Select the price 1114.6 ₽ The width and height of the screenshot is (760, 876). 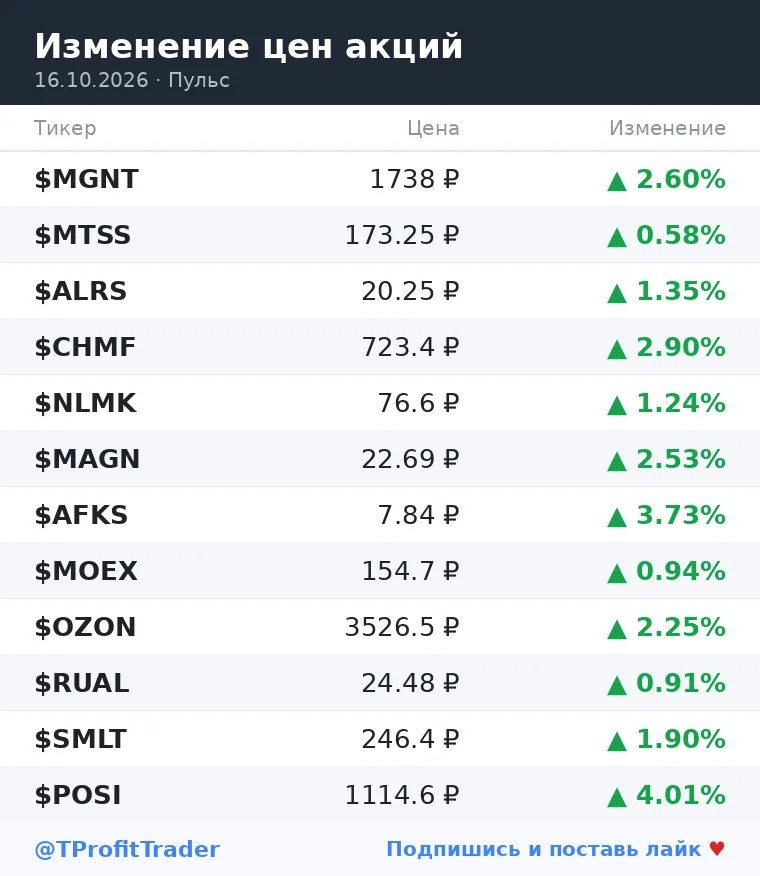point(402,795)
